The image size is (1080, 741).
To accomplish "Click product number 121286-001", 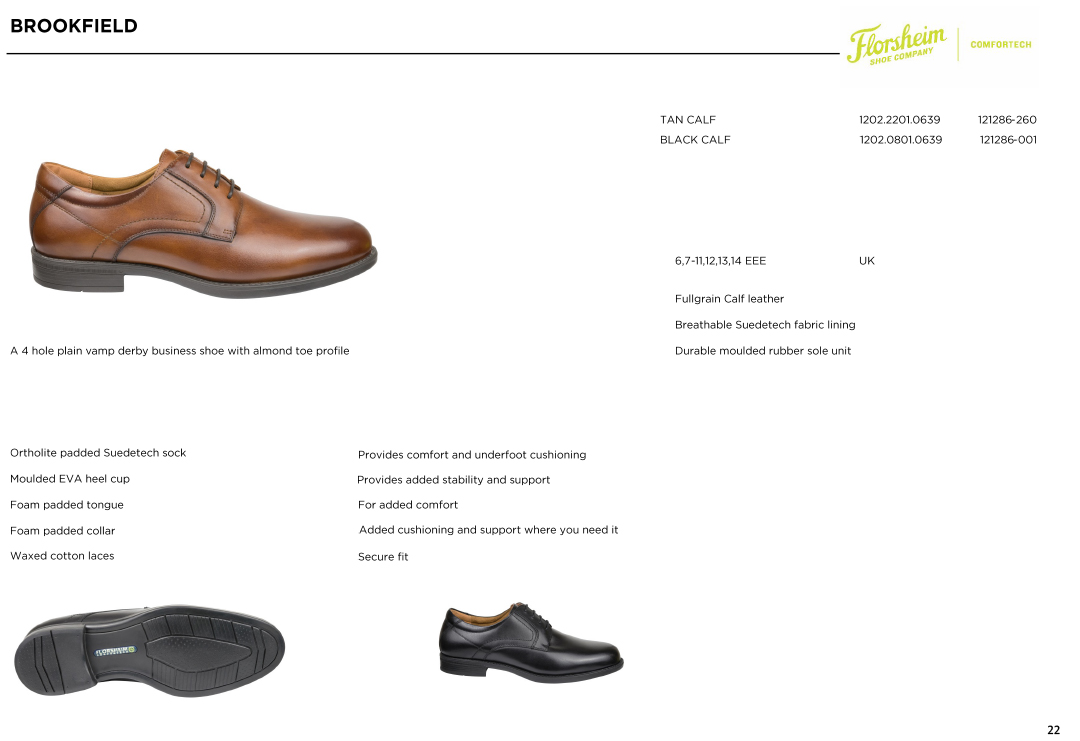I will (x=1008, y=140).
